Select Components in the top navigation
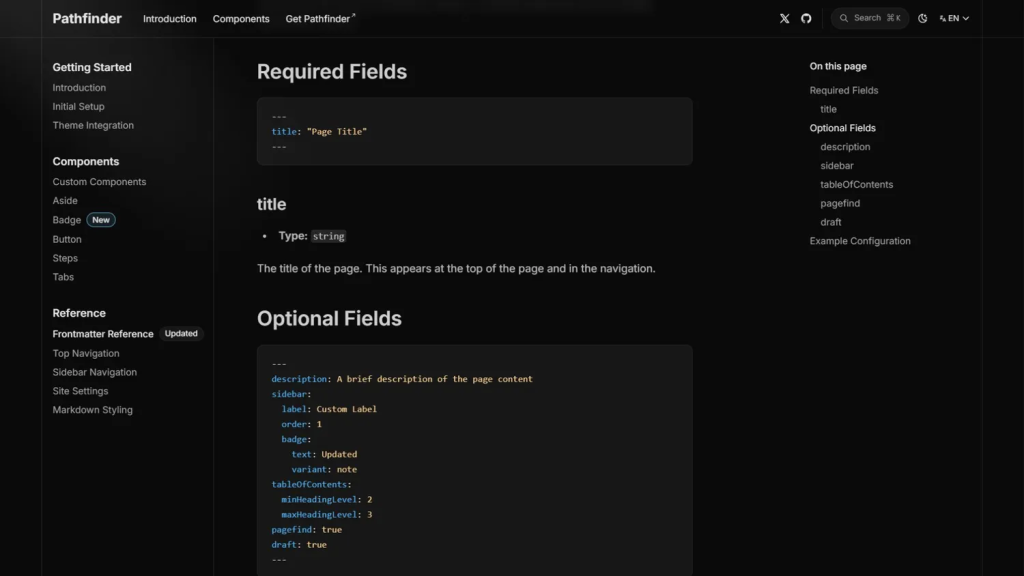 pyautogui.click(x=241, y=18)
